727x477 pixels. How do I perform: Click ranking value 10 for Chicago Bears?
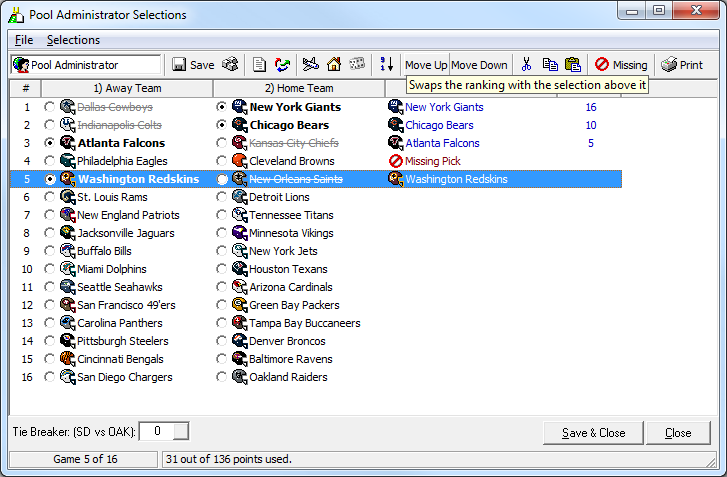[x=591, y=125]
